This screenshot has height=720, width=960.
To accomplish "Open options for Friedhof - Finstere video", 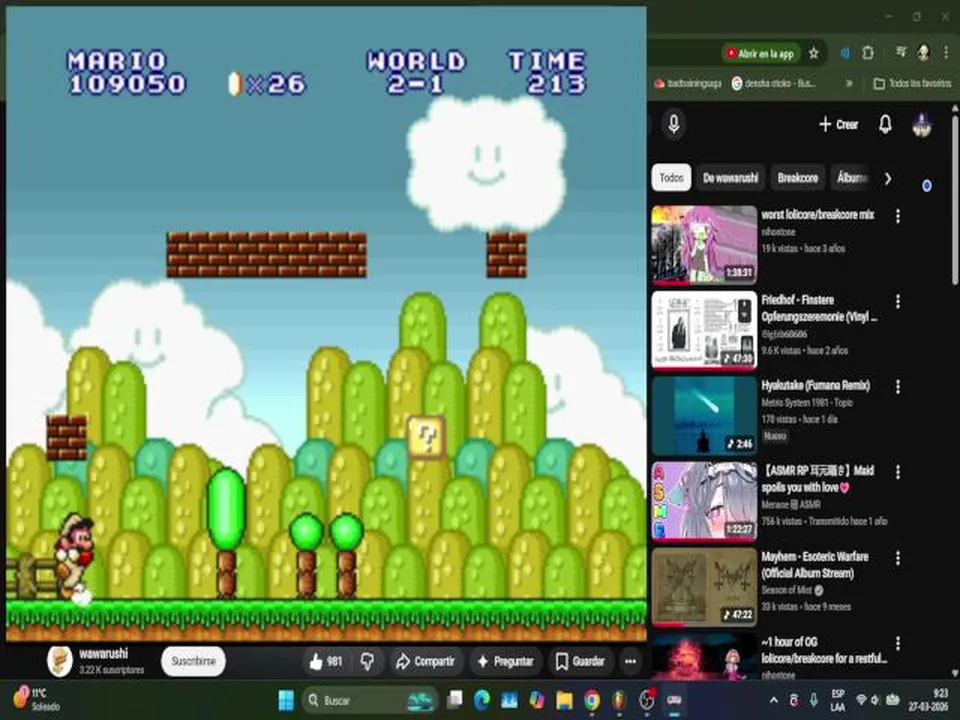I will coord(898,301).
